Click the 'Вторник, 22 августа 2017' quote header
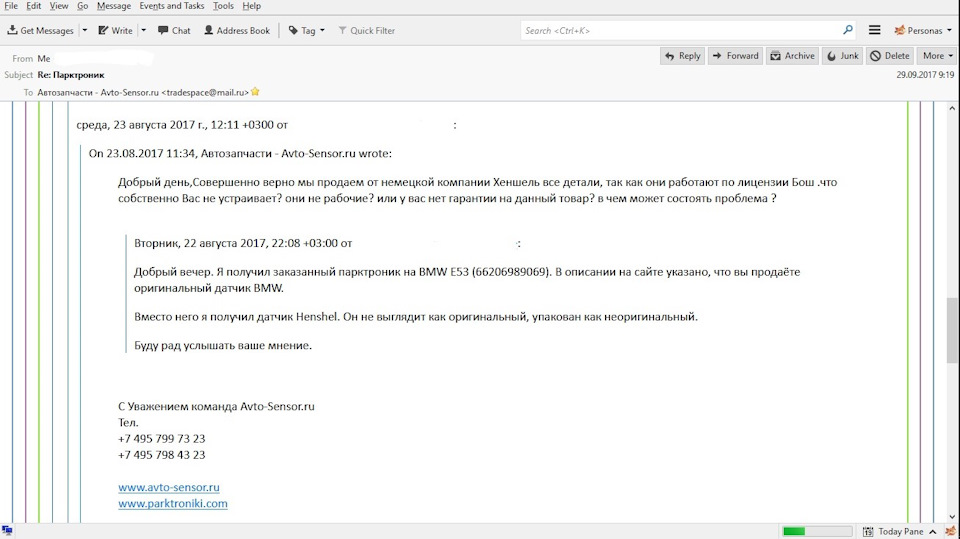 tap(243, 243)
